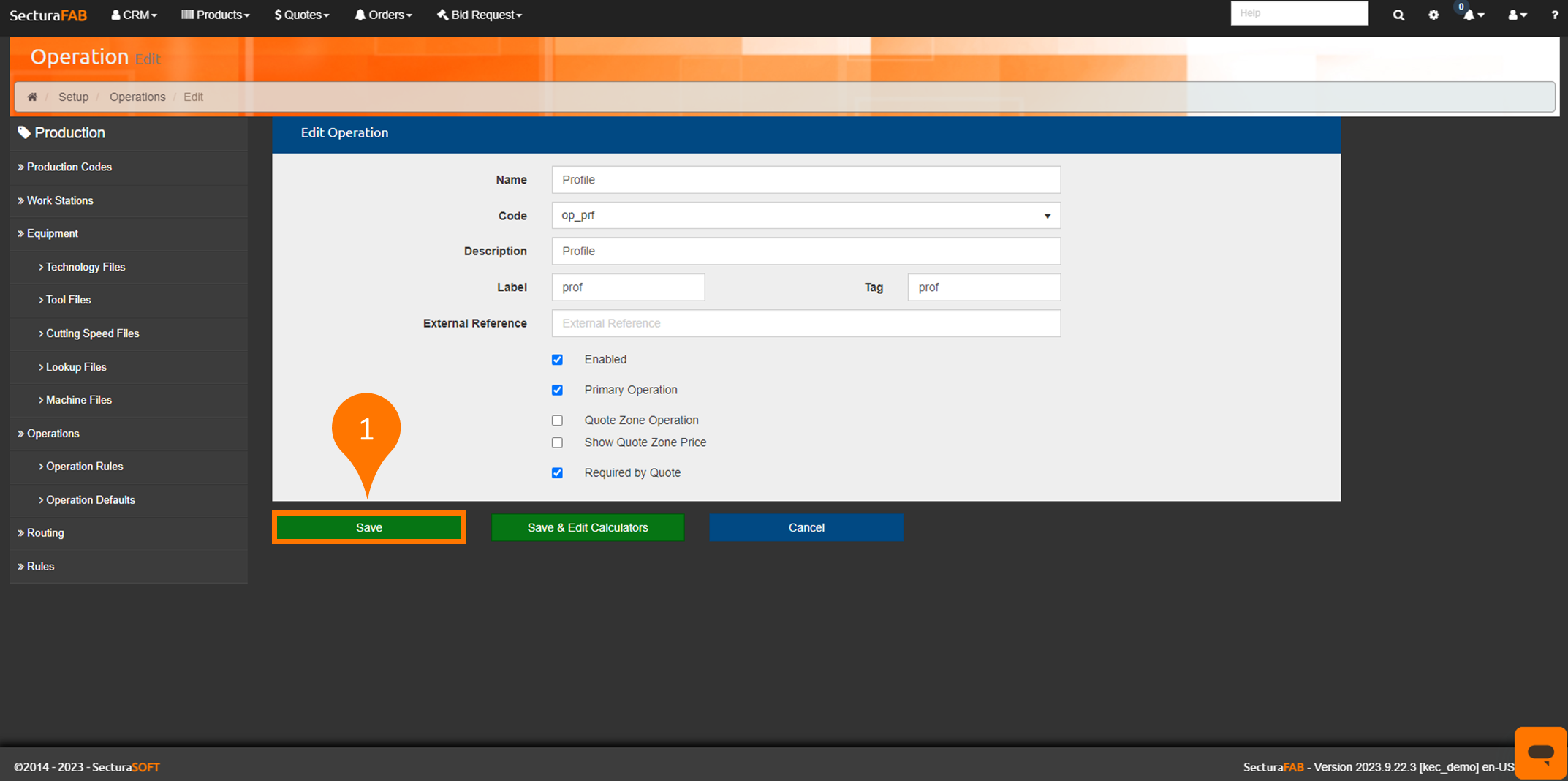The image size is (1568, 781).
Task: Open the notifications bell menu
Action: click(x=1472, y=15)
